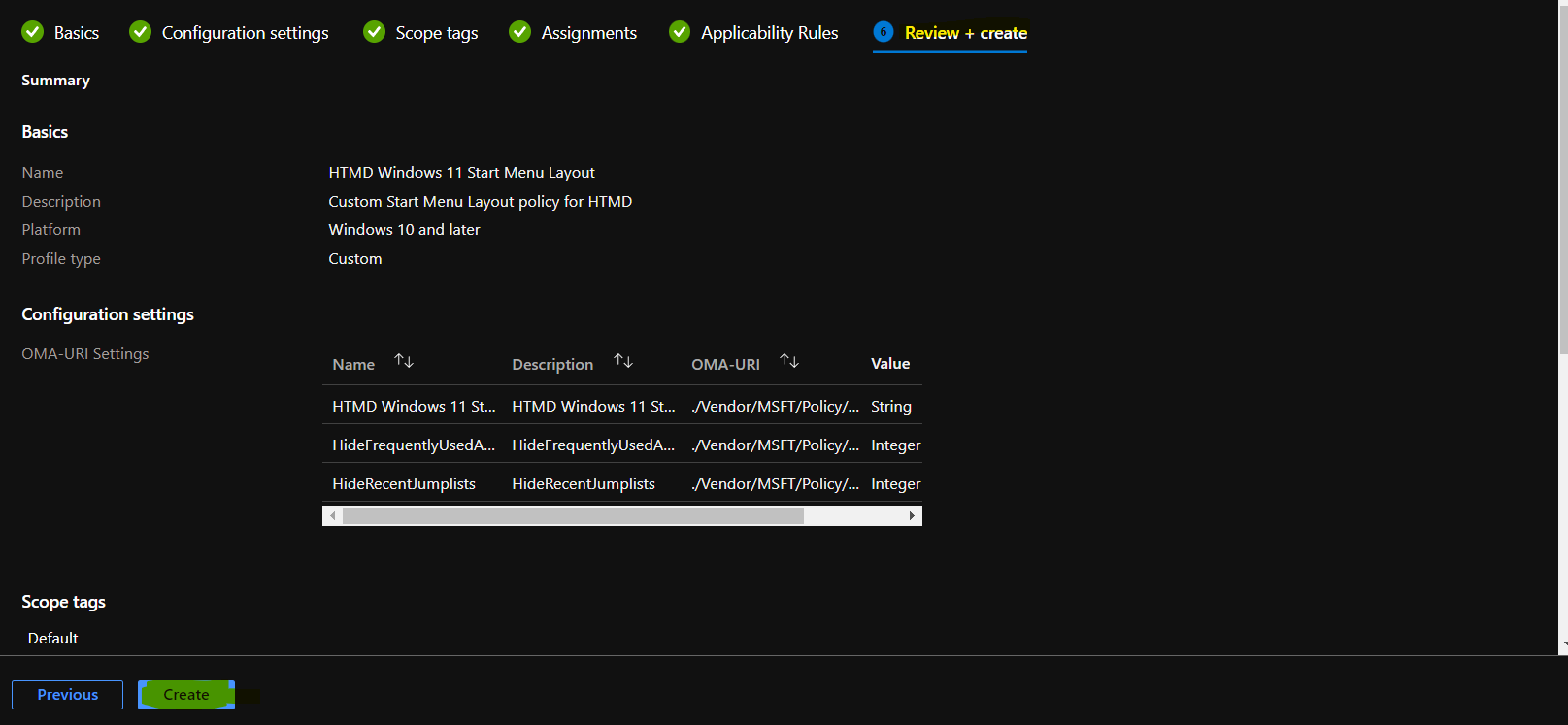Go back using the Previous button
1568x725 pixels.
coord(67,695)
